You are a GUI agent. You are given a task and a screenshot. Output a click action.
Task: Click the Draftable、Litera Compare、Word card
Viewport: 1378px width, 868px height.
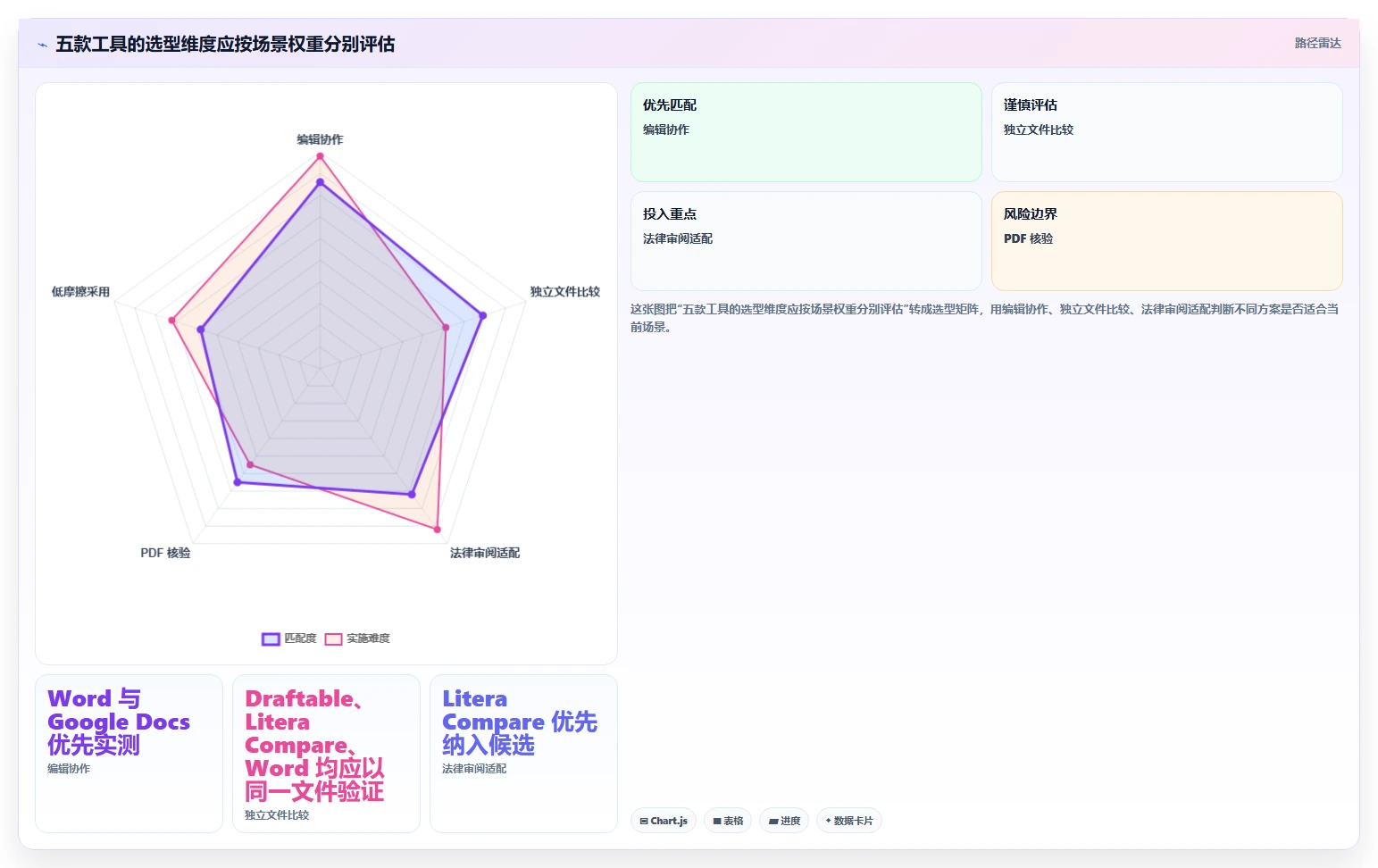pos(326,754)
